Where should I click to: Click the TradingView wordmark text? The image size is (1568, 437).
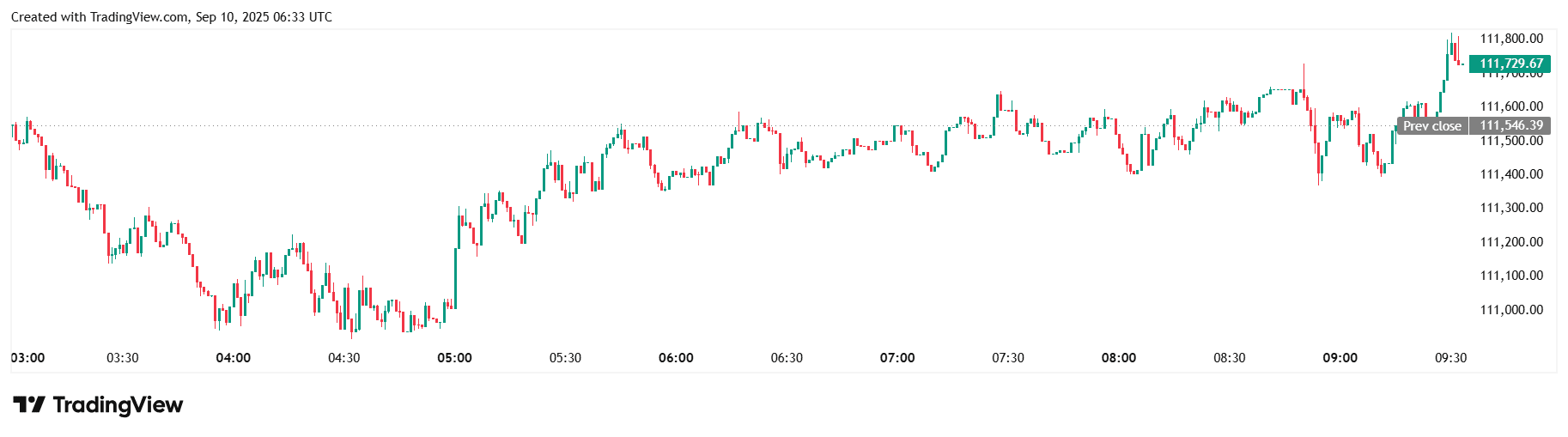118,405
